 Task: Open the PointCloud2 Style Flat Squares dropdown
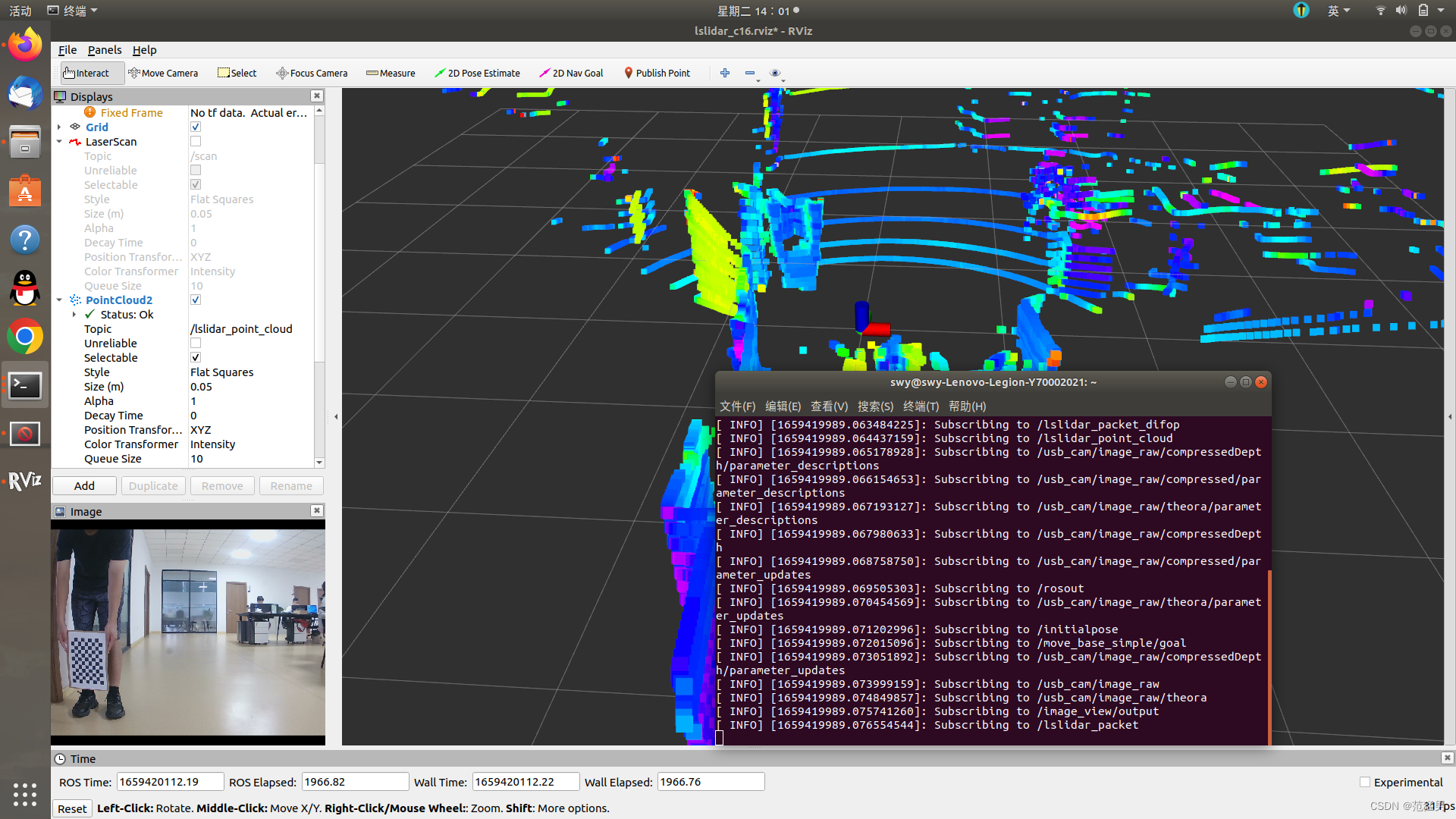(x=250, y=372)
